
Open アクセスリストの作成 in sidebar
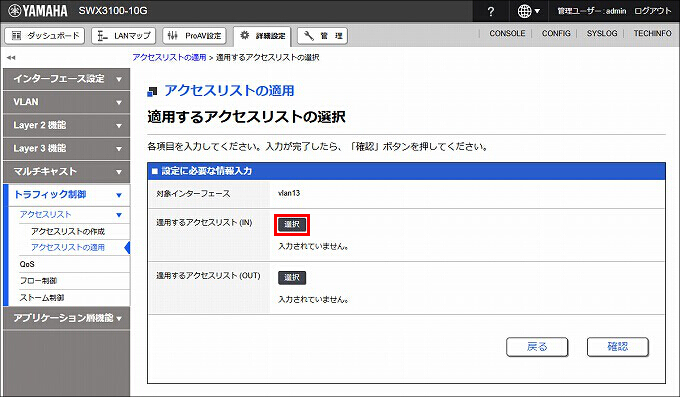pyautogui.click(x=68, y=231)
